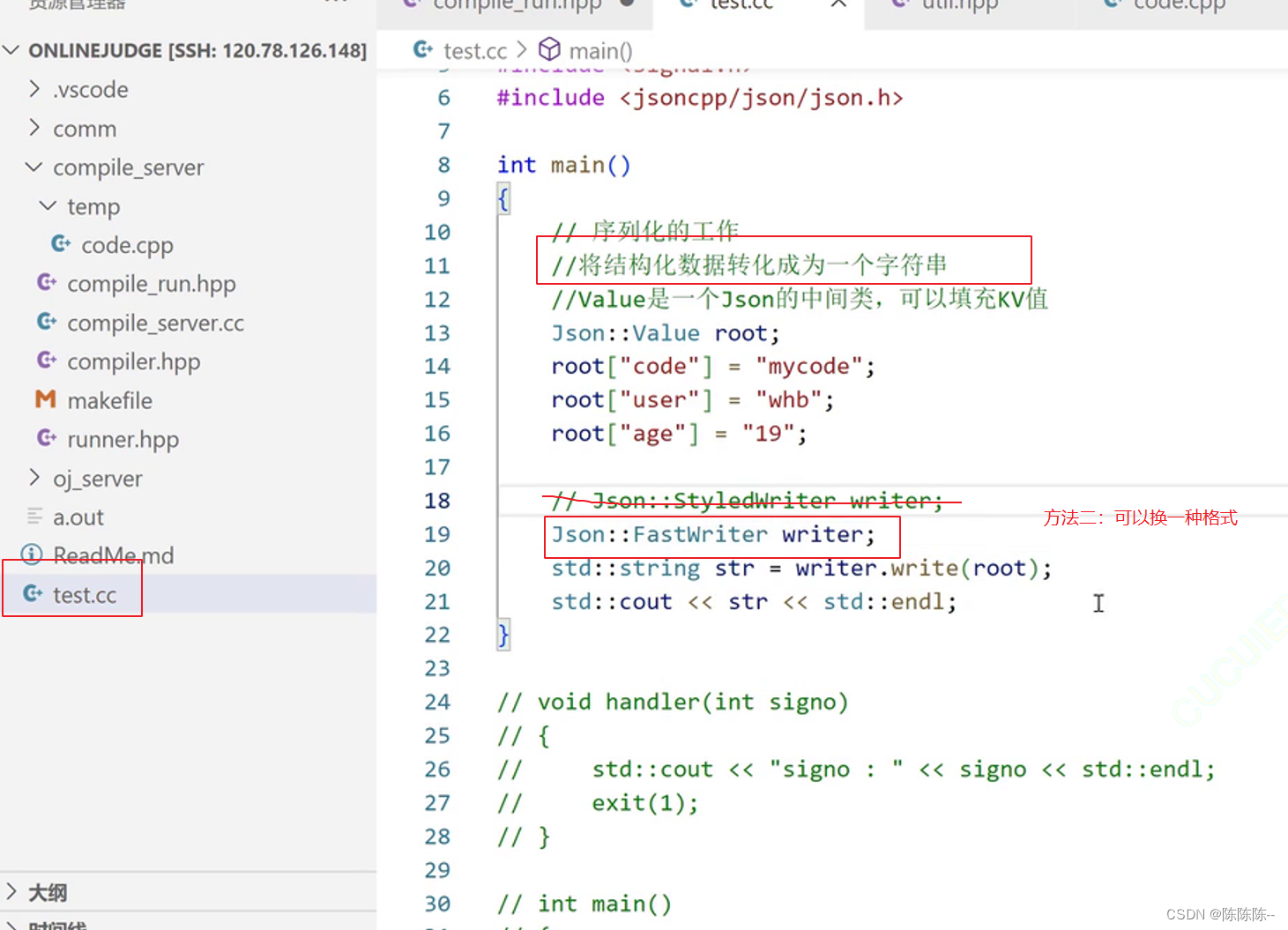Switch to the util.hpp editor tab
The height and width of the screenshot is (930, 1288).
959,7
